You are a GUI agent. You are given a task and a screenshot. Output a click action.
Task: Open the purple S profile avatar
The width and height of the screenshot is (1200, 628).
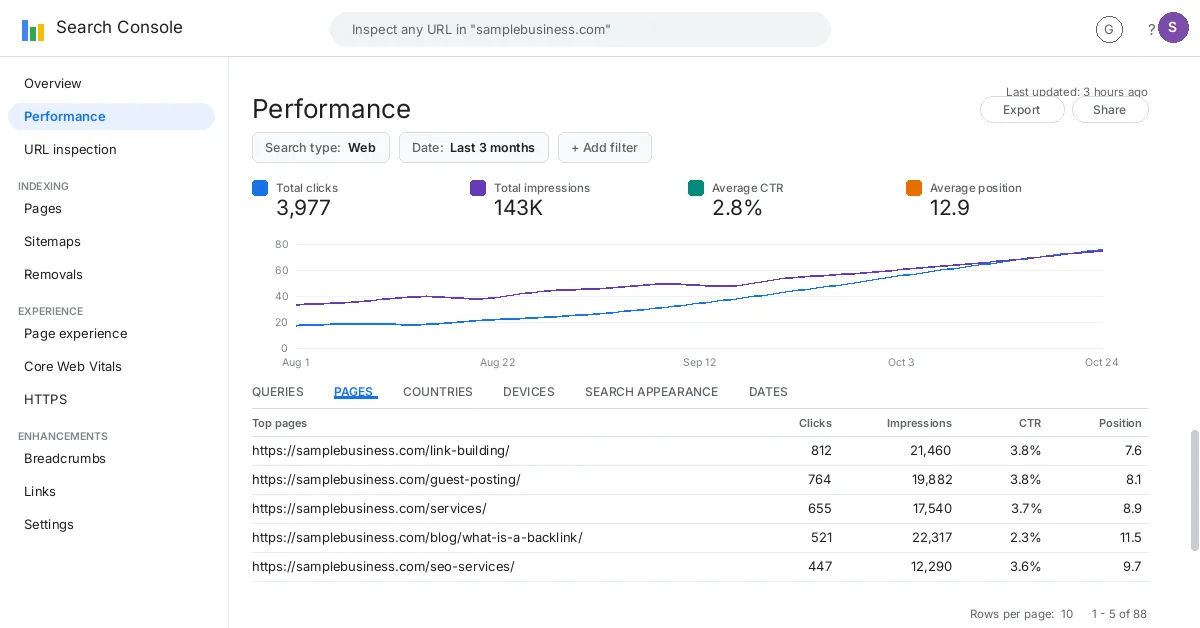click(x=1173, y=28)
